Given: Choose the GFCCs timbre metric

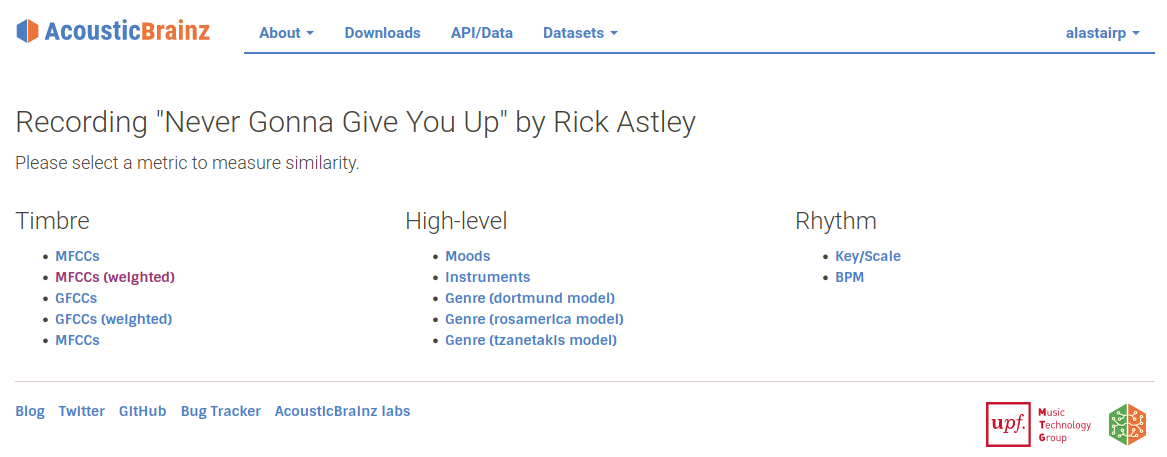Looking at the screenshot, I should [76, 298].
